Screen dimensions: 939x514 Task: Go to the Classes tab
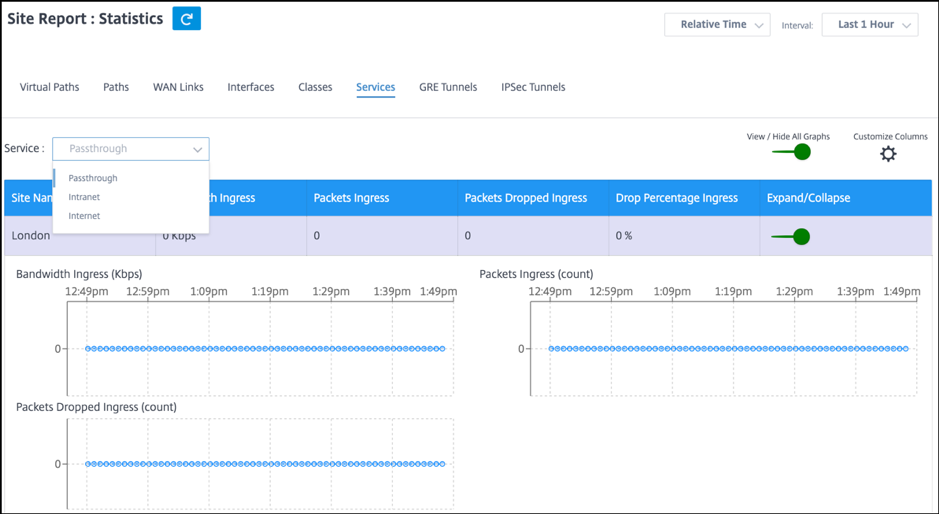pyautogui.click(x=315, y=87)
